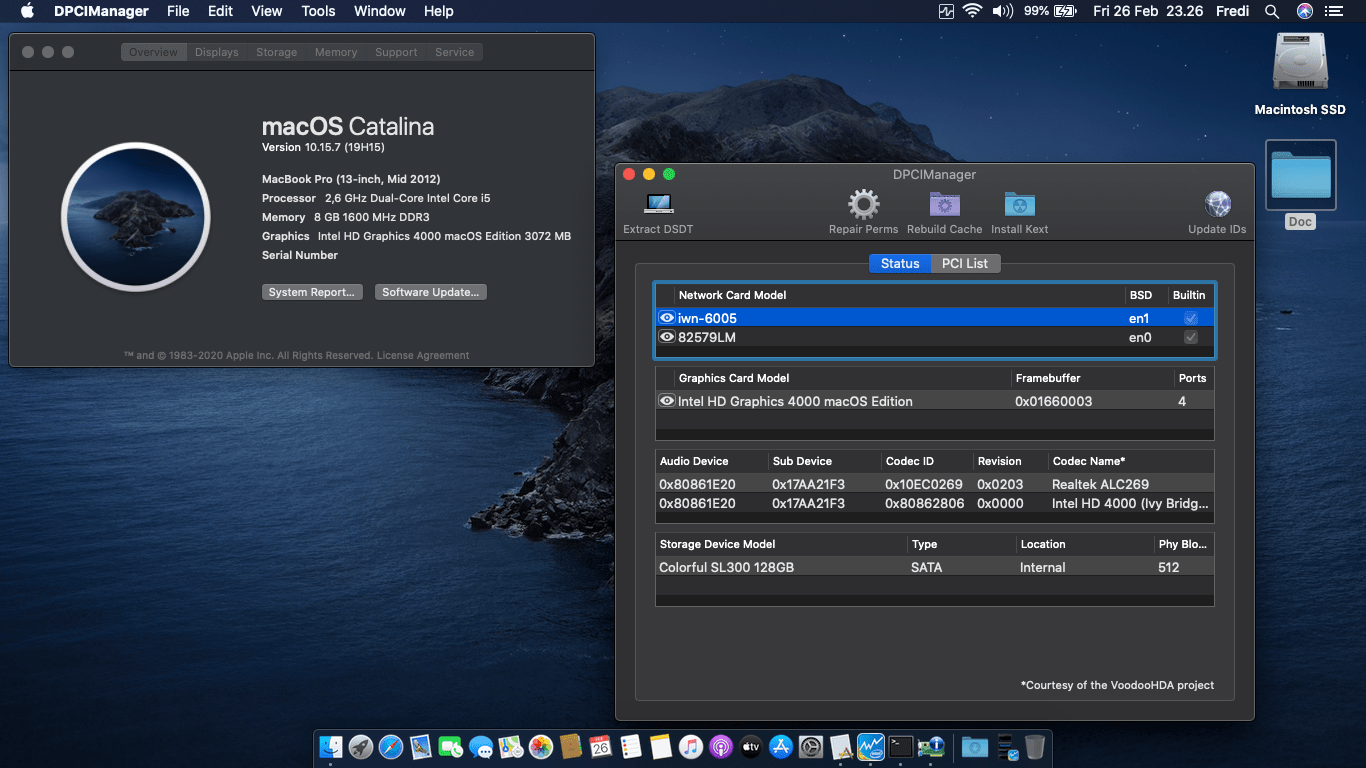Open Music from the dock

[691, 746]
